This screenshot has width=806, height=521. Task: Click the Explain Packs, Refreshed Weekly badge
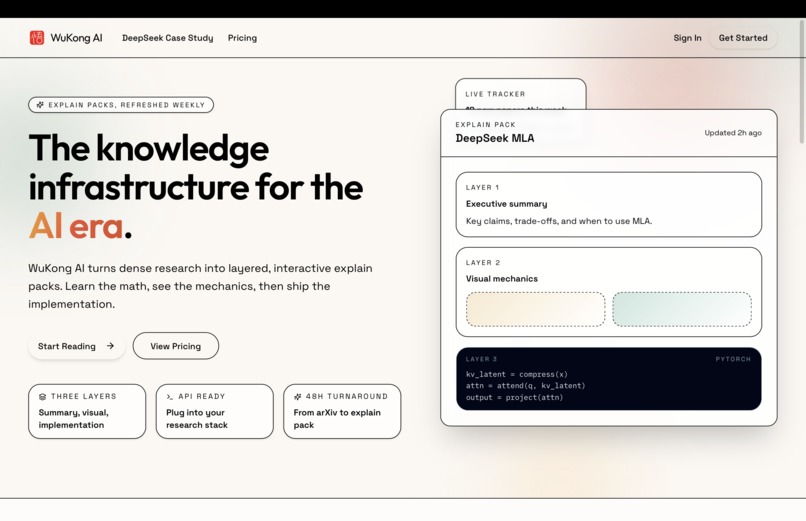tap(121, 105)
